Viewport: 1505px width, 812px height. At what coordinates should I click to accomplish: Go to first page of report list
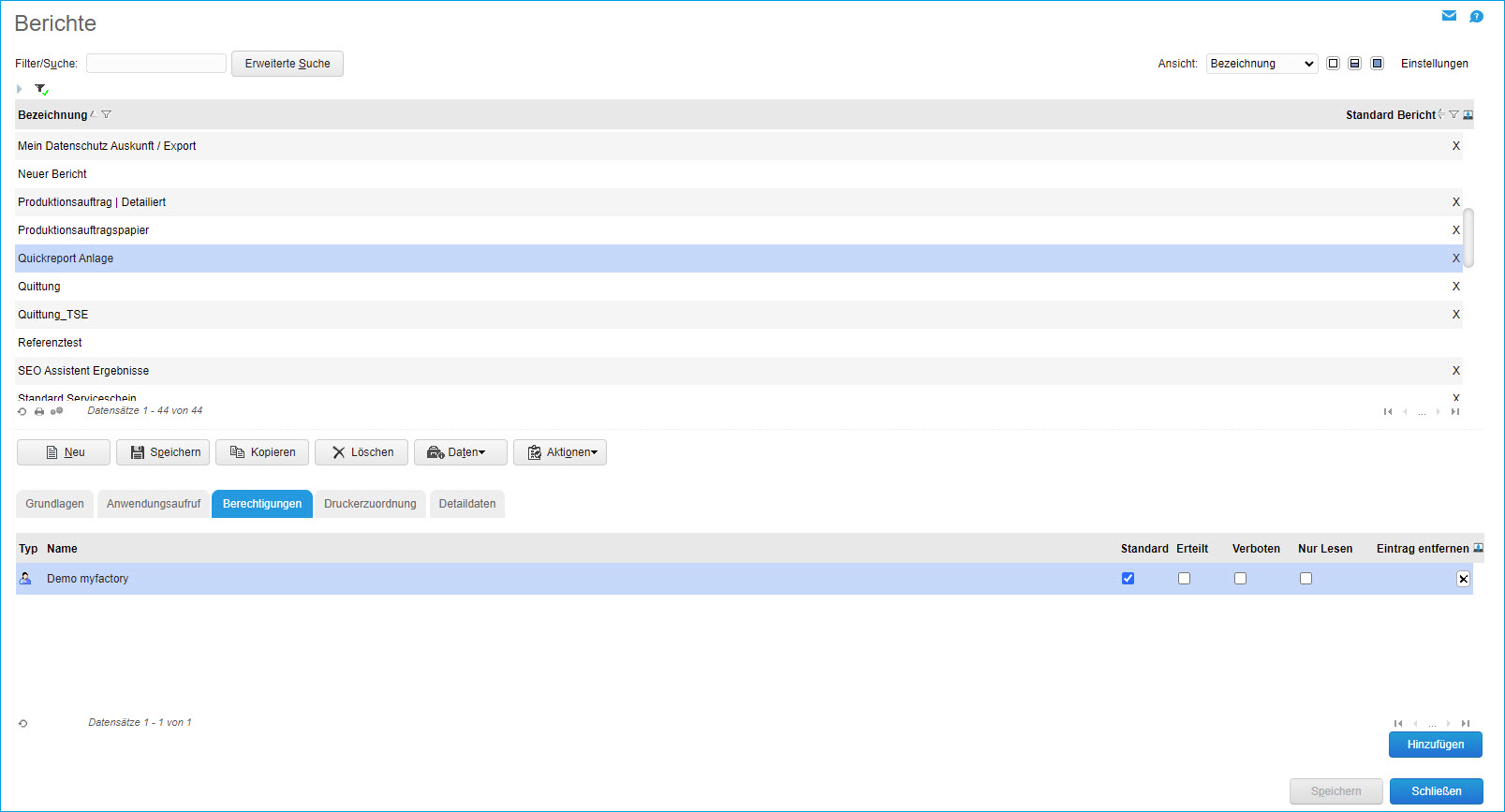(1388, 412)
